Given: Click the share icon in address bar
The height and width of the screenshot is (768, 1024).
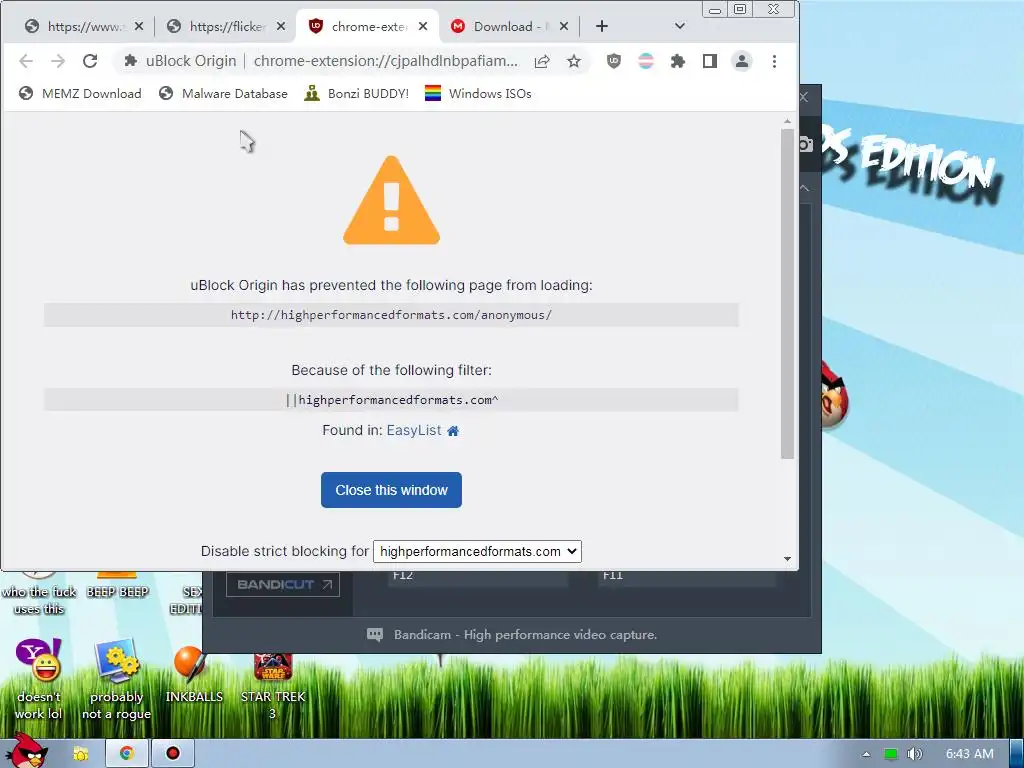Looking at the screenshot, I should tap(541, 61).
